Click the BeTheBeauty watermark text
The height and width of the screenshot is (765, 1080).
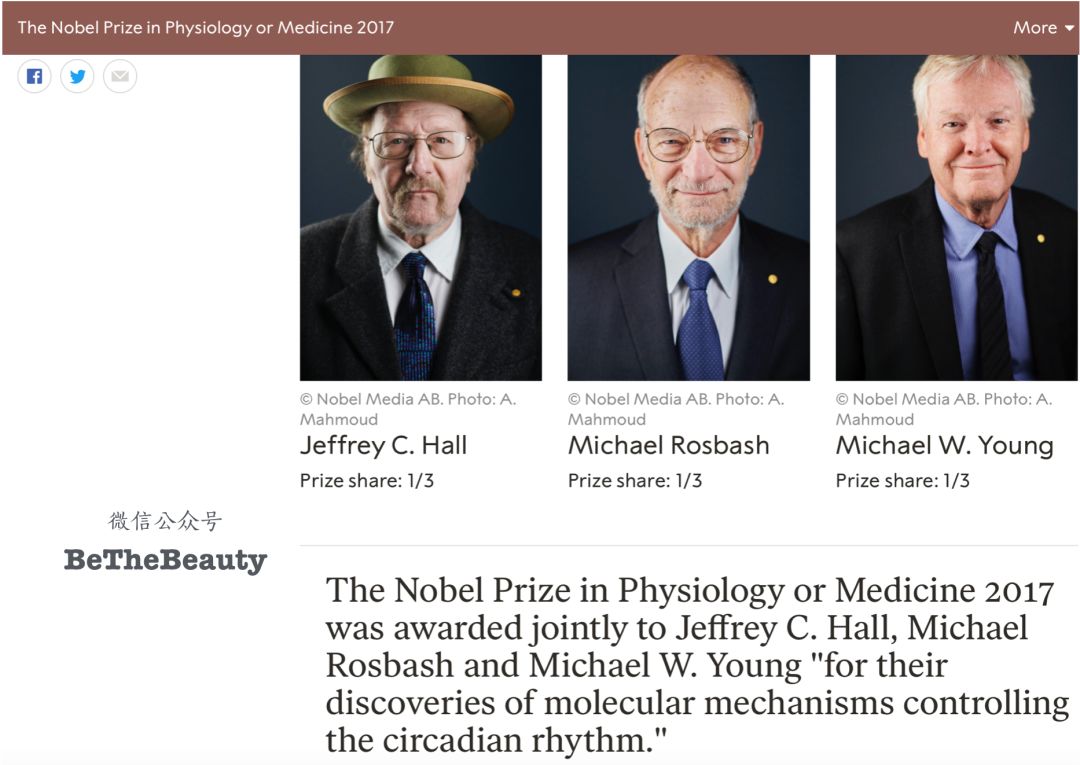165,560
